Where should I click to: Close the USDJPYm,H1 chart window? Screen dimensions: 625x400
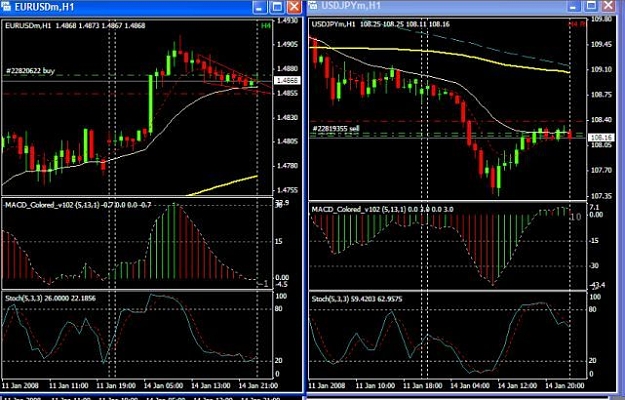click(x=609, y=6)
